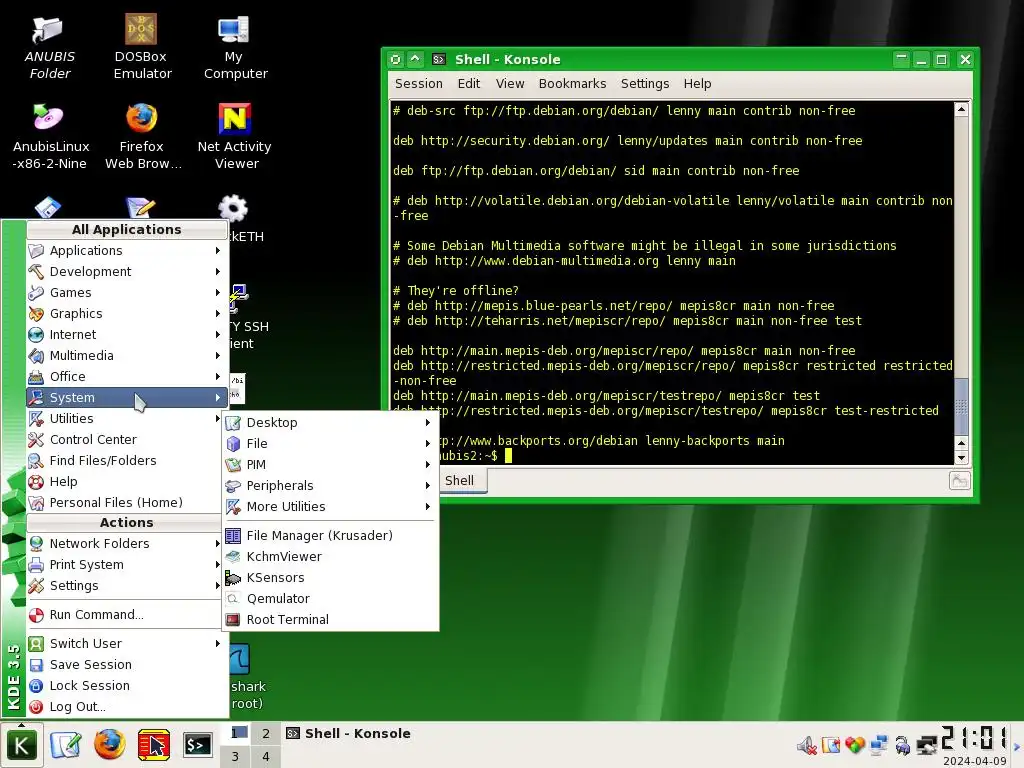
Task: Open the AnubisLinux-x86-2-Nine disc icon
Action: (x=50, y=136)
